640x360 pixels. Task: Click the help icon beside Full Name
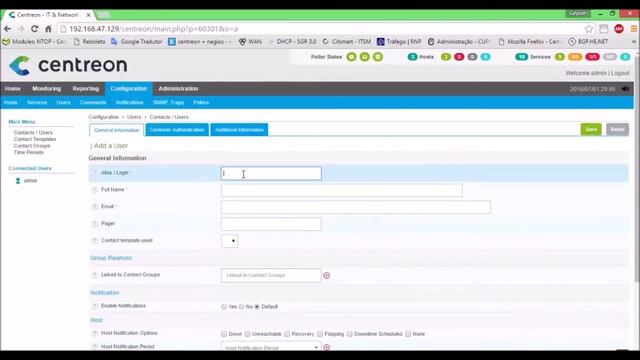pyautogui.click(x=94, y=190)
